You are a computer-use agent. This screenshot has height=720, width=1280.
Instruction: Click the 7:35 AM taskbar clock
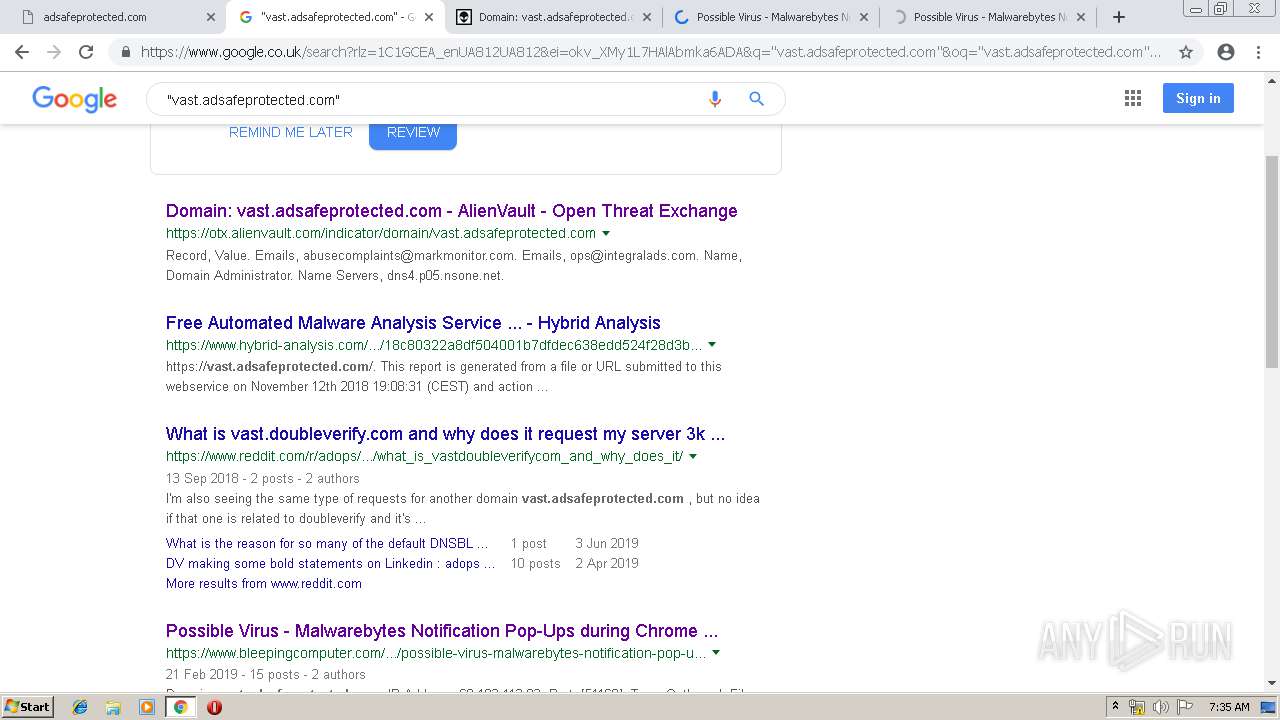1229,707
